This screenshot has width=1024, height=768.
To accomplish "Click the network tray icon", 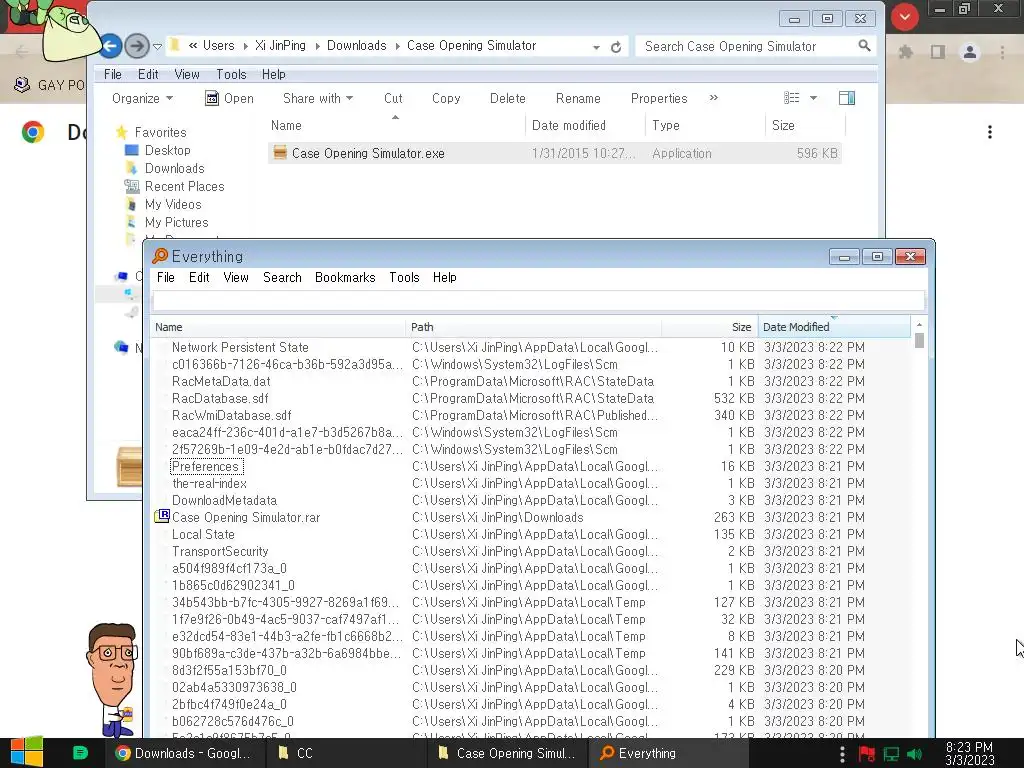I will (x=891, y=754).
